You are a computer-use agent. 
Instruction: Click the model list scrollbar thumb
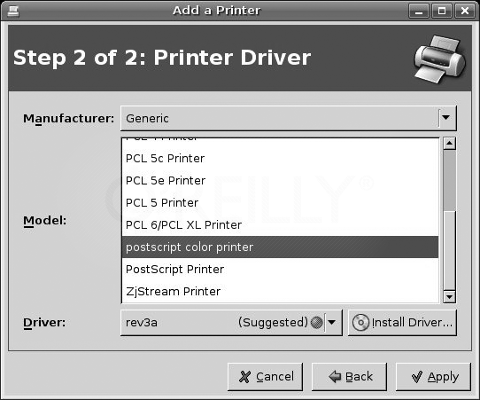[x=450, y=180]
